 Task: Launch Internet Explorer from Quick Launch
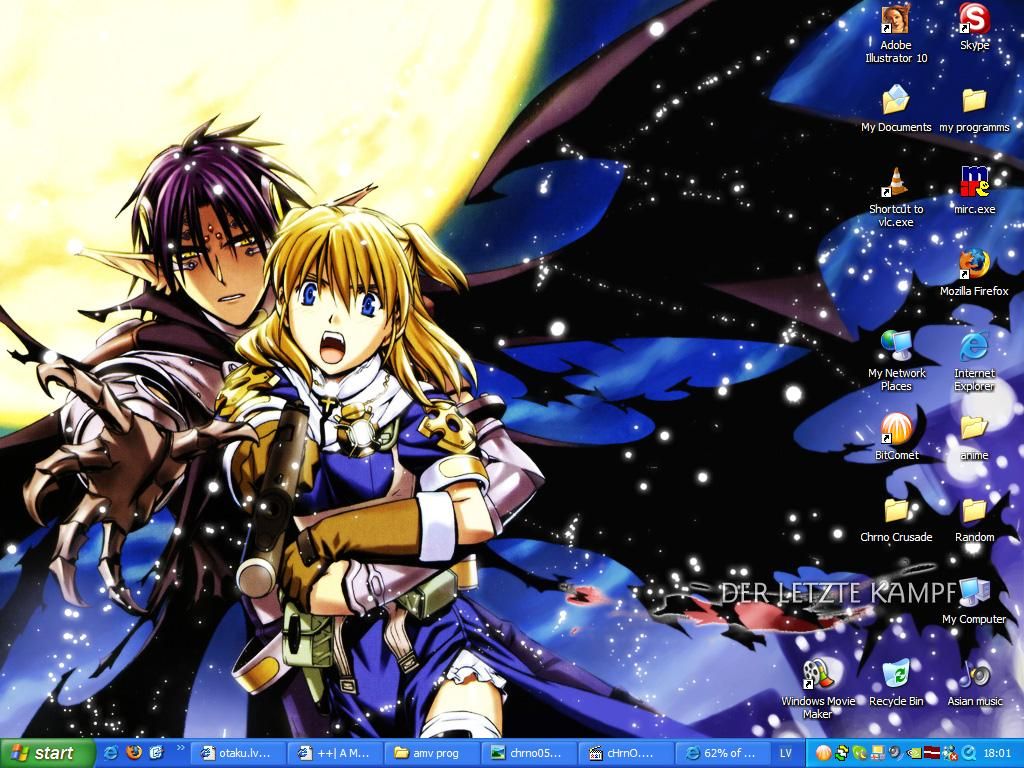click(111, 753)
